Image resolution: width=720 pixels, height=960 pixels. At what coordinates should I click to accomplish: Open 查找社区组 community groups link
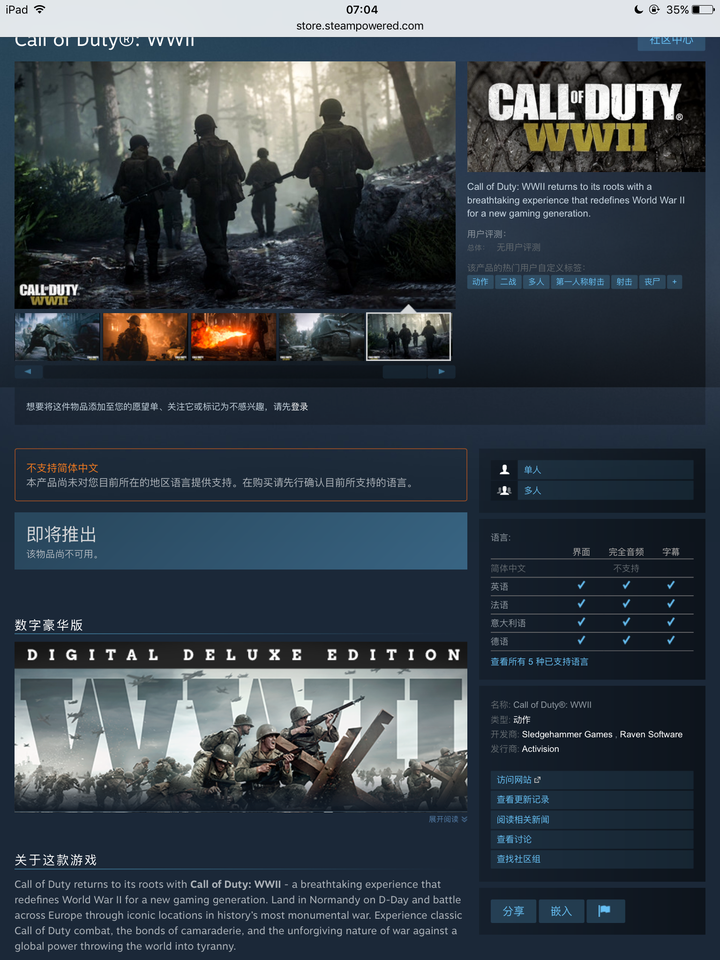591,858
